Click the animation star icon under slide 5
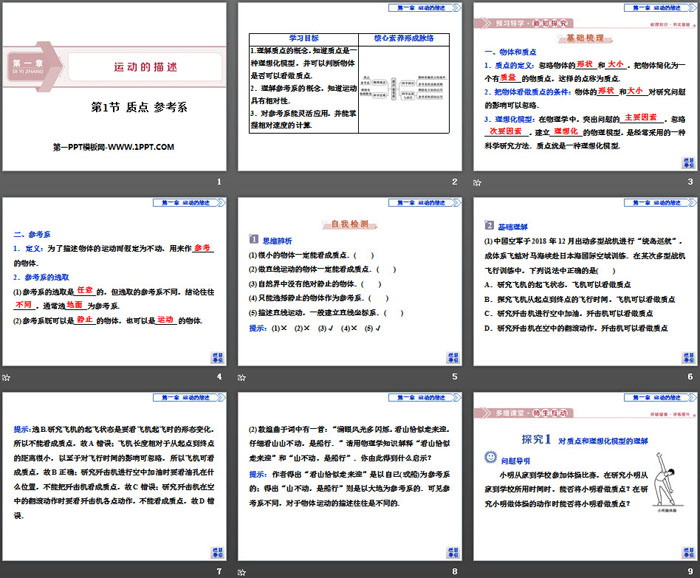700x578 pixels. pos(241,377)
